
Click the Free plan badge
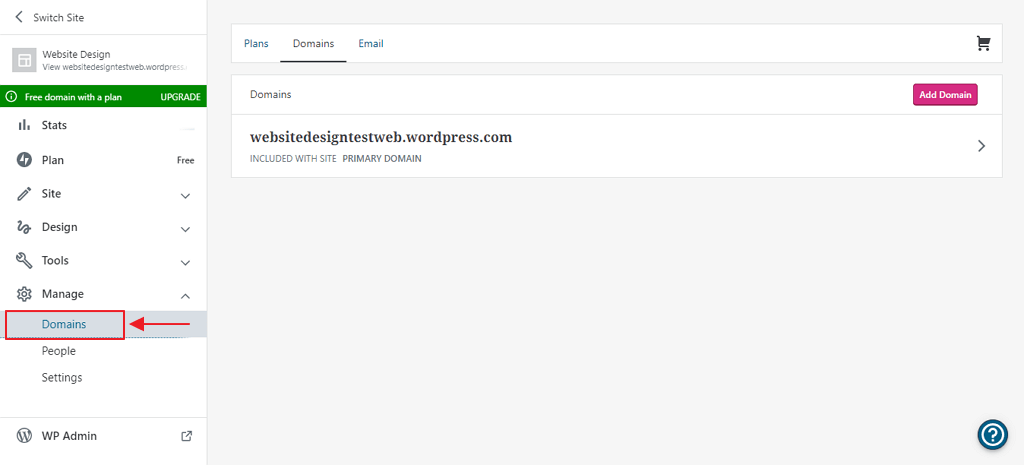[185, 160]
